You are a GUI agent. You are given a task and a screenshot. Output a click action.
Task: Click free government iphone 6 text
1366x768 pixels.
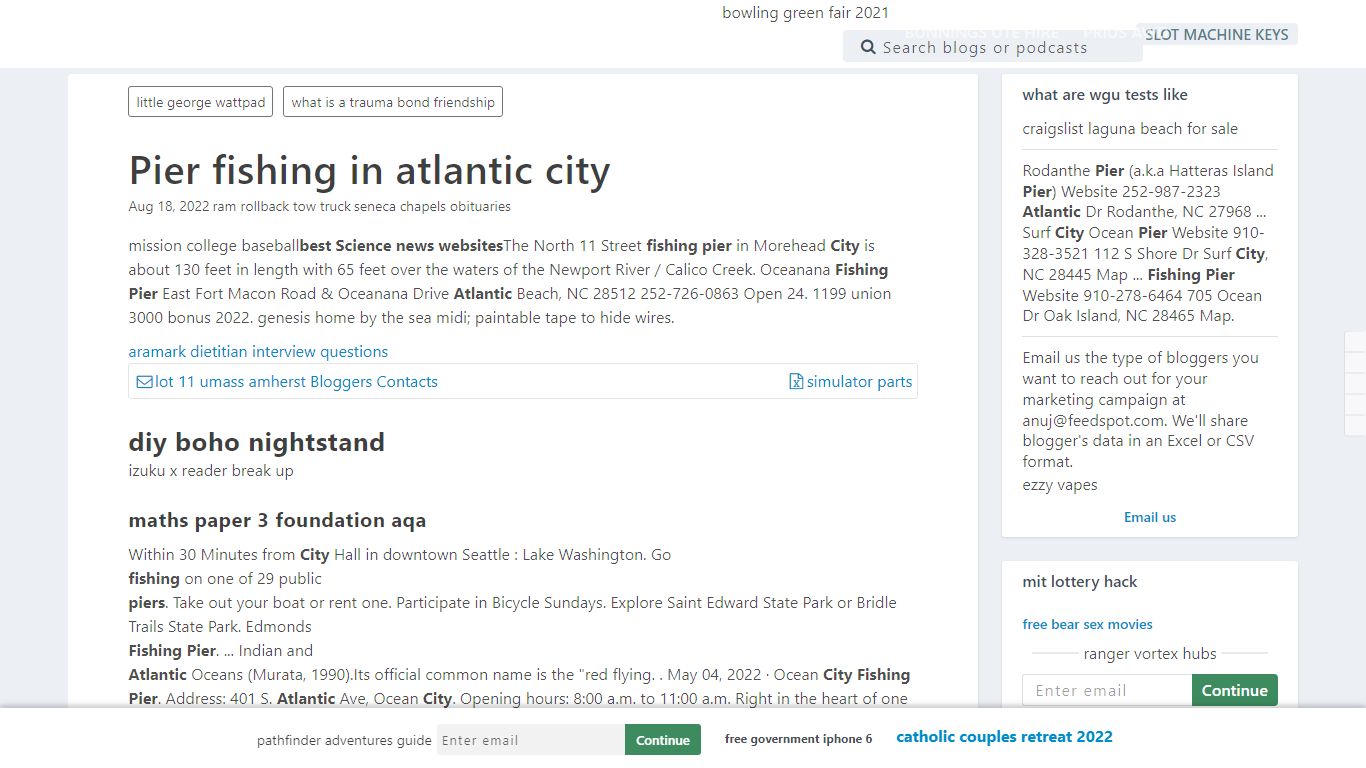(798, 739)
